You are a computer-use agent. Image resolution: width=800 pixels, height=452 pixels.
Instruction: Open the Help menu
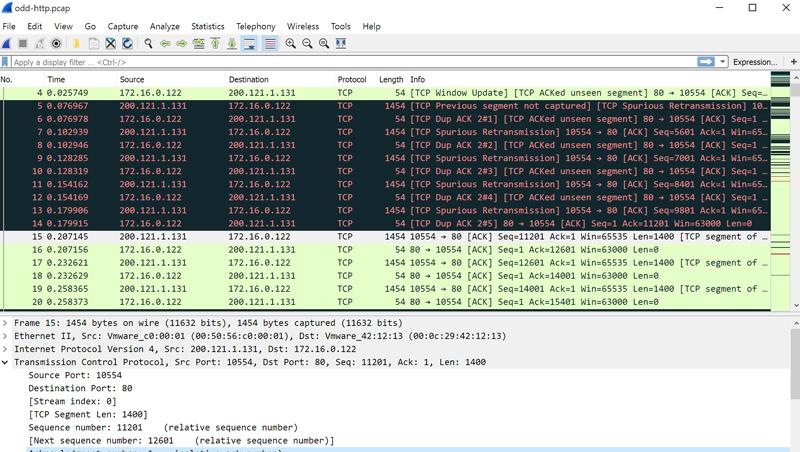(371, 26)
